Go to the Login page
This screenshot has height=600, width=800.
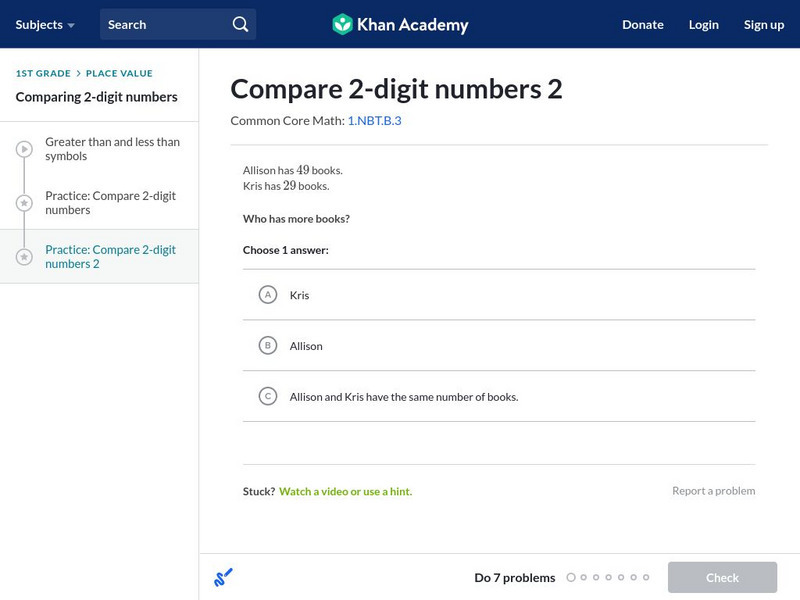703,24
